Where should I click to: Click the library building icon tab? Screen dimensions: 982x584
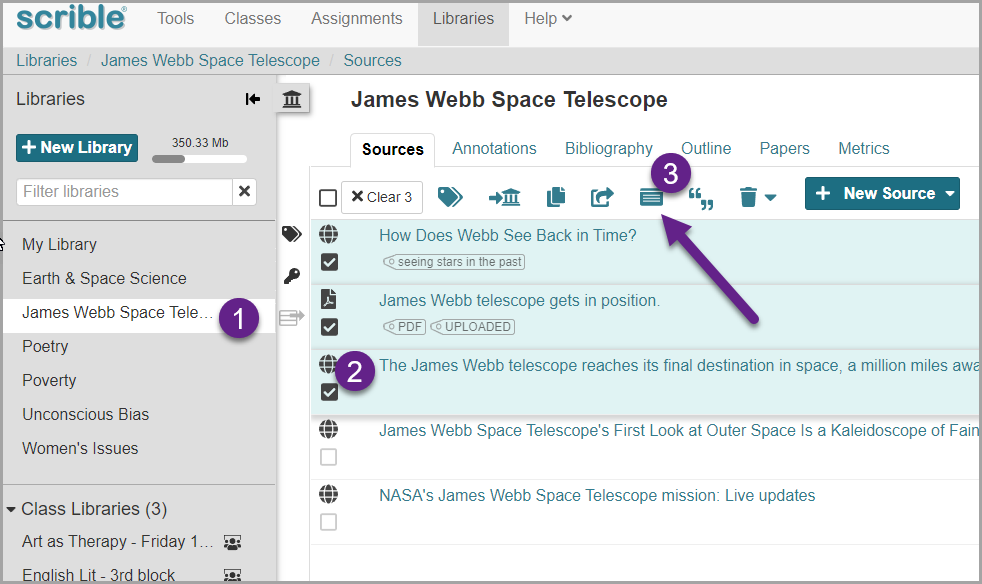[x=292, y=99]
